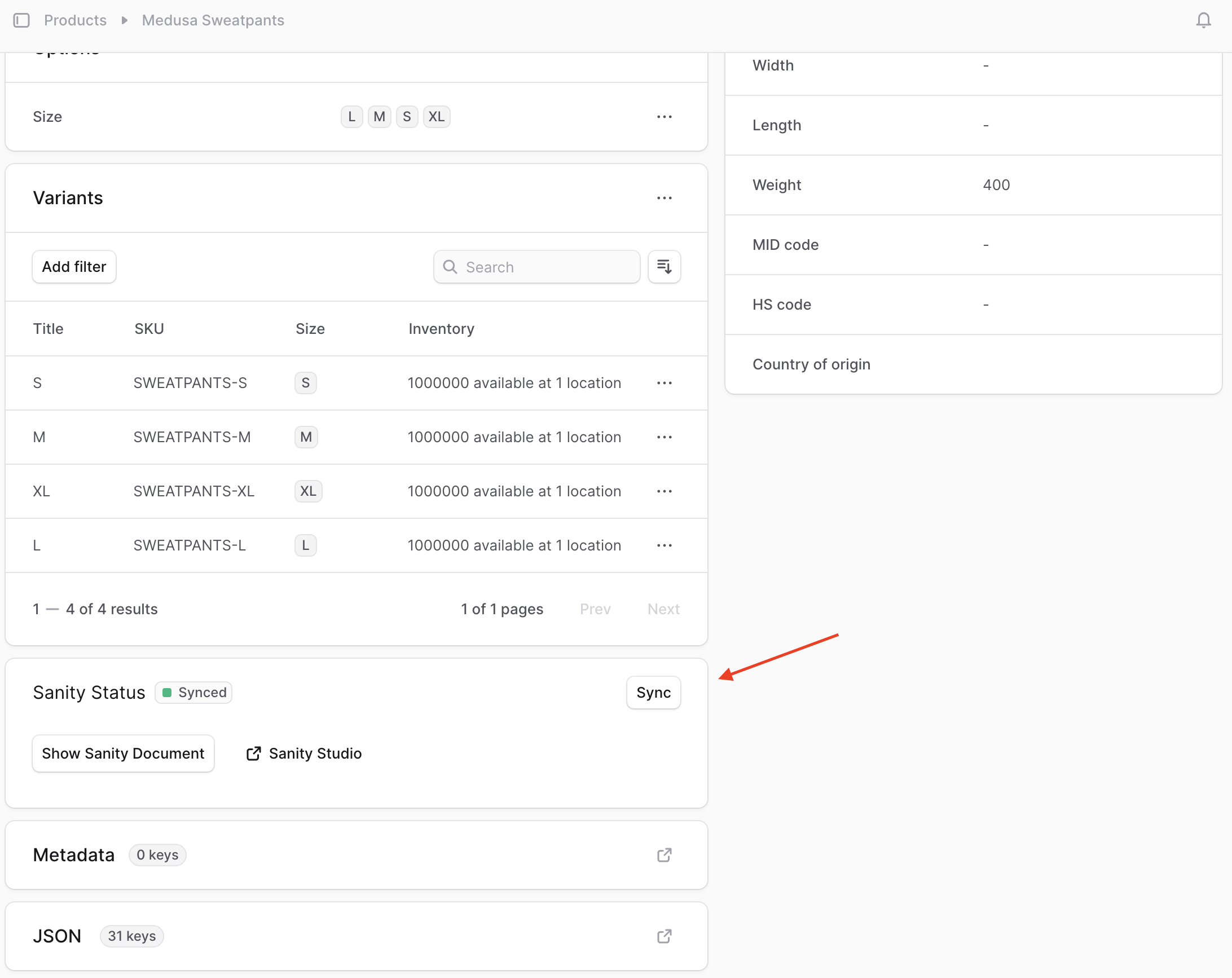Click the Sync button in Sanity Status
The width and height of the screenshot is (1232, 978).
[653, 693]
